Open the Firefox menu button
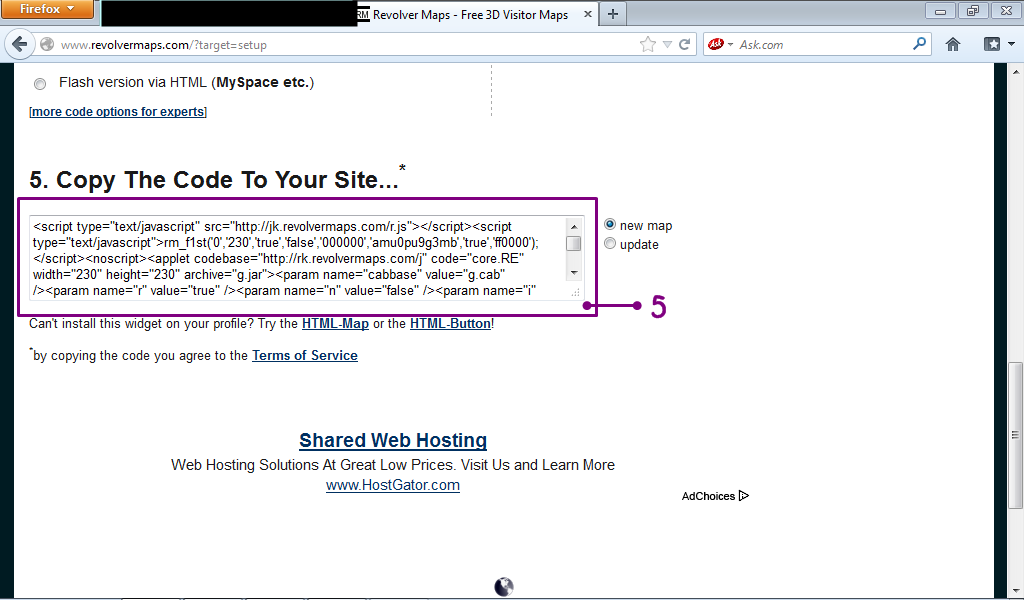1024x600 pixels. point(47,9)
